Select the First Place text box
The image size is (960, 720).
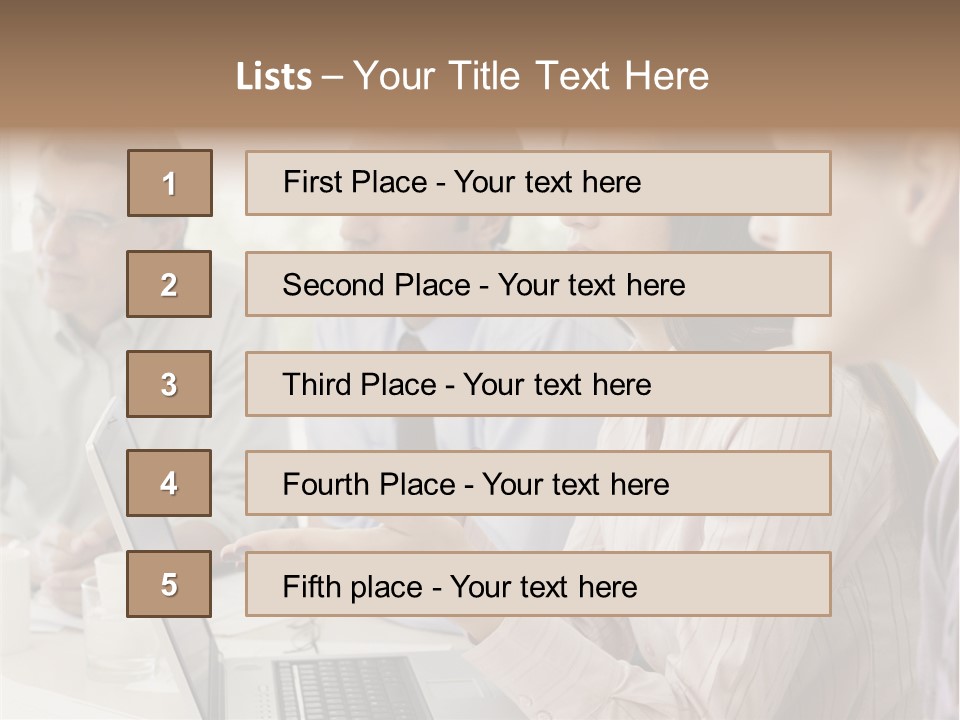[538, 183]
